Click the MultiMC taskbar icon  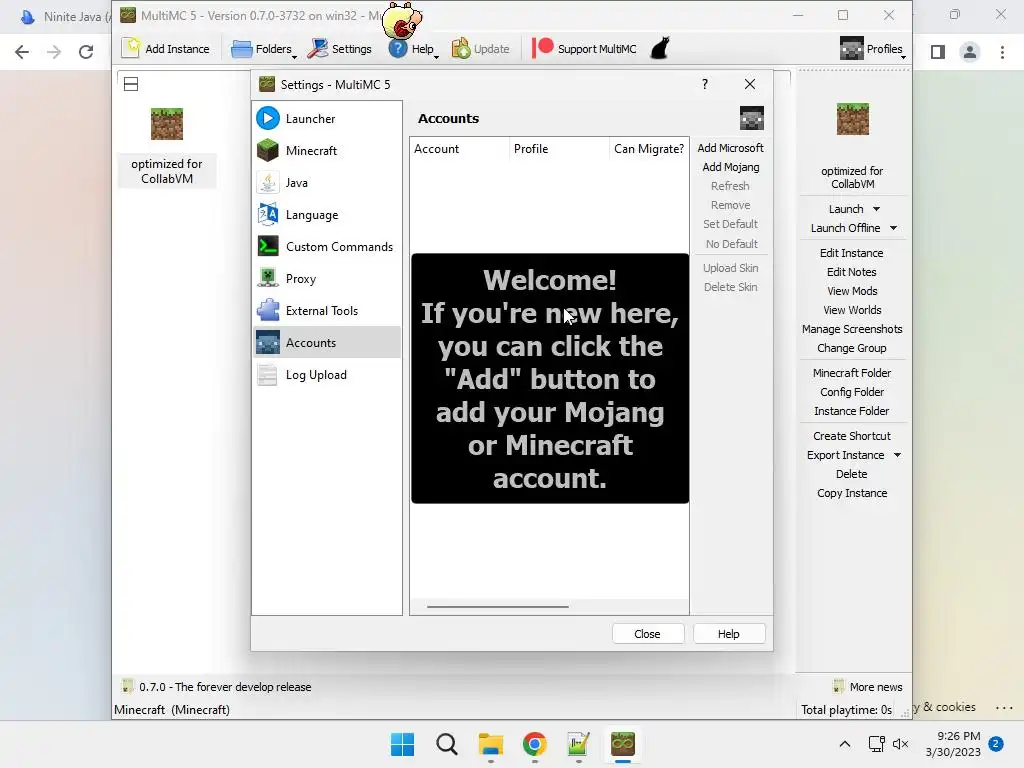(x=623, y=744)
